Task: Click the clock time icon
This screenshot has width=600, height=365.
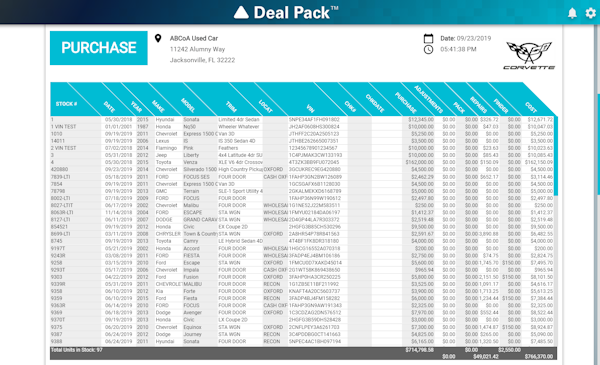Action: coord(428,49)
